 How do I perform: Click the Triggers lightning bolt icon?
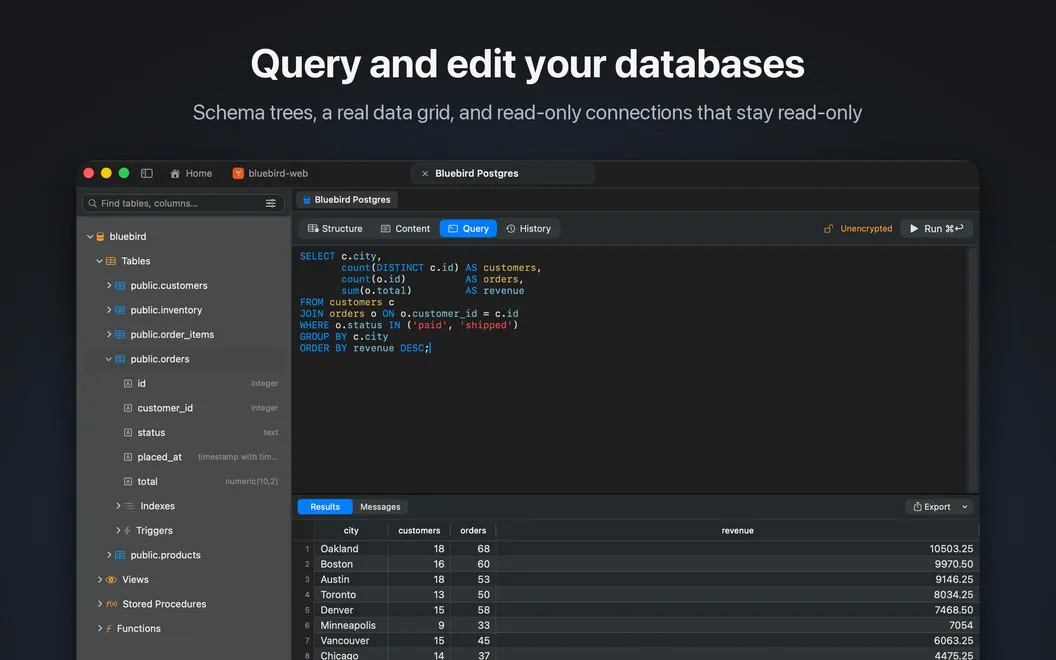[x=127, y=531]
